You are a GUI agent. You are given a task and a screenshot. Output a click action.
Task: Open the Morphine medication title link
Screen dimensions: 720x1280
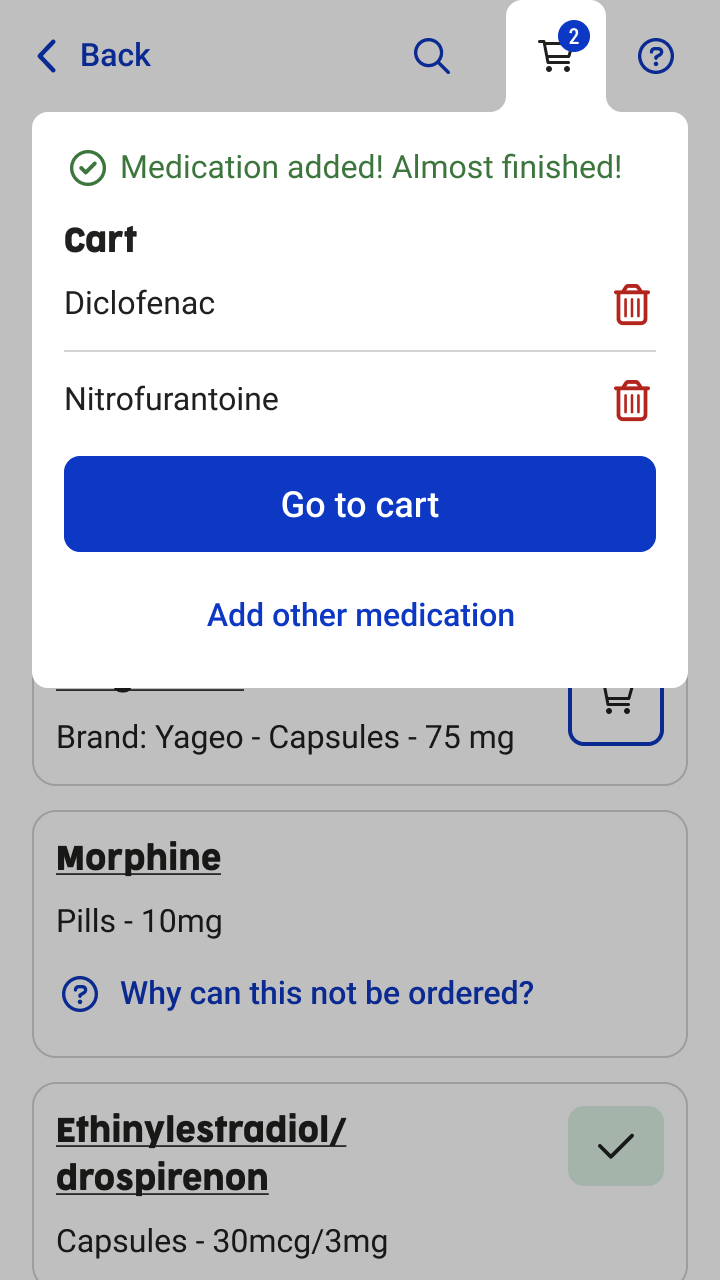click(139, 858)
